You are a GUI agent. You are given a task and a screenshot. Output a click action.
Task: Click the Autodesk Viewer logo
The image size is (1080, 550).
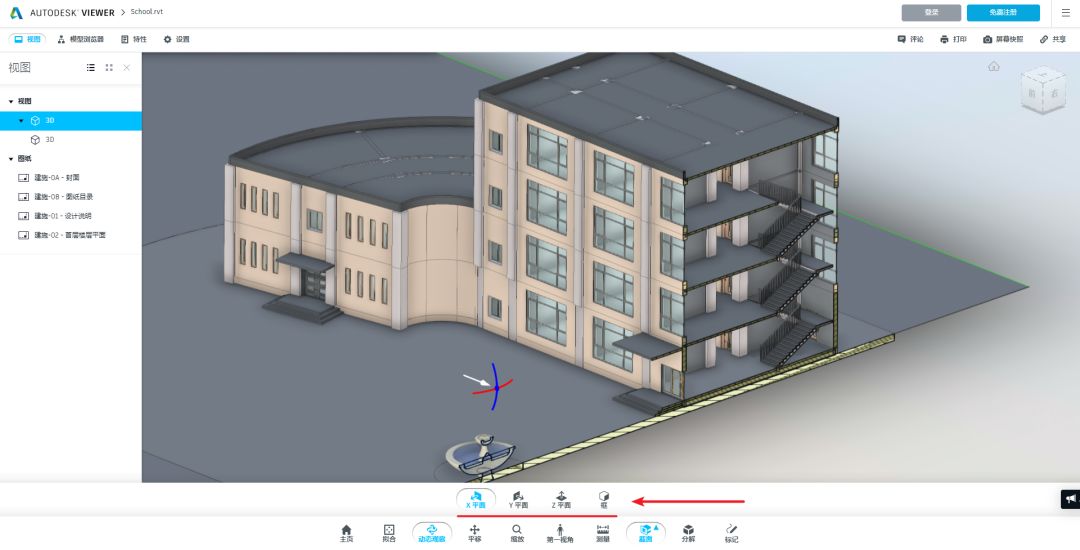61,12
